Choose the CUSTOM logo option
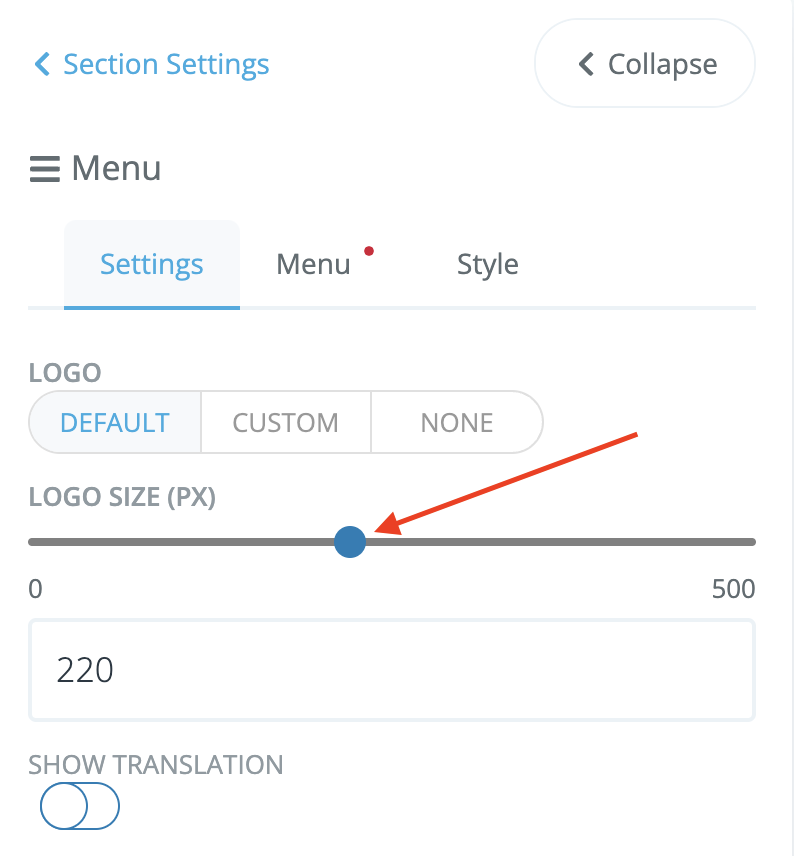794x856 pixels. point(285,422)
